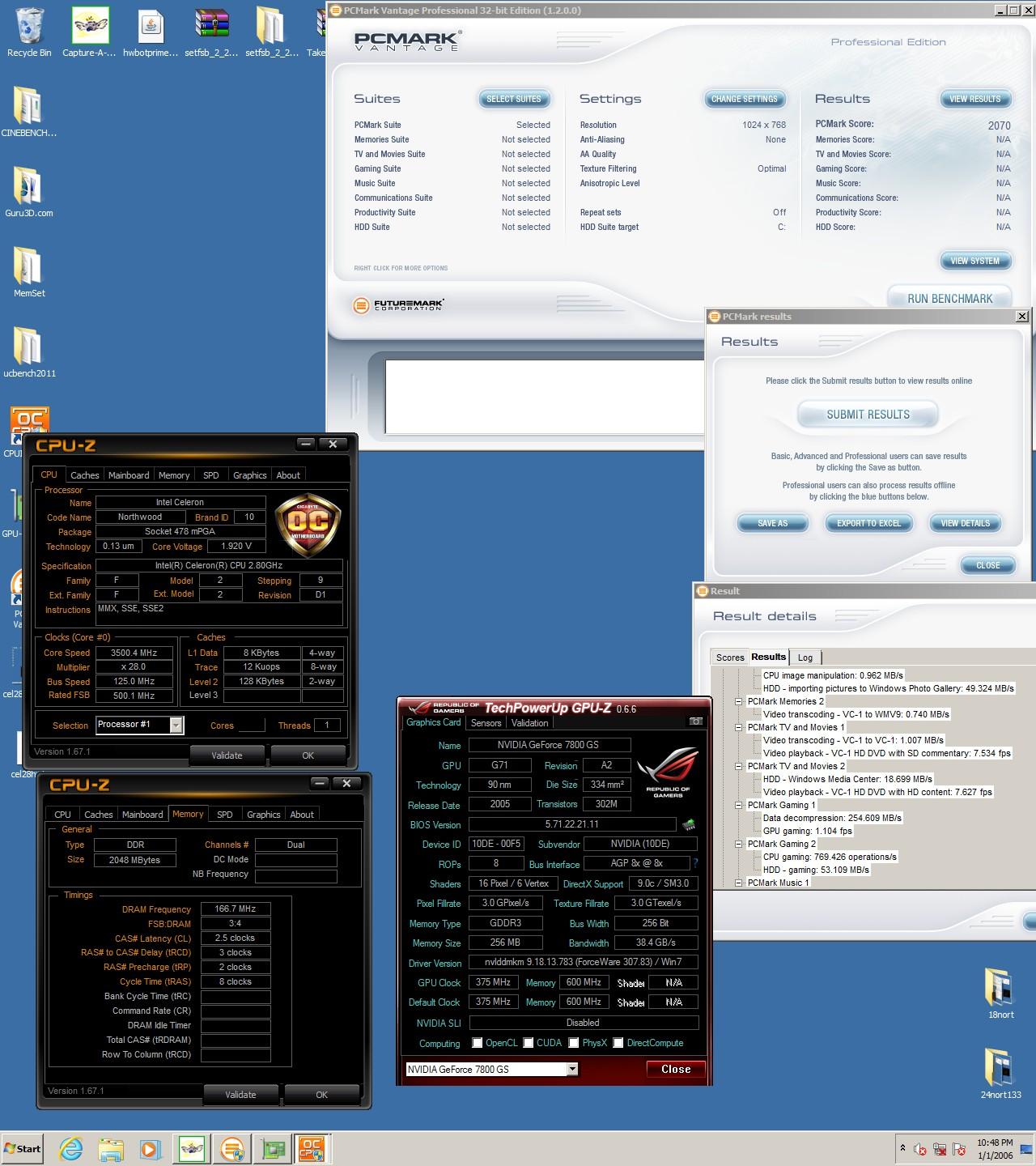Screen dimensions: 1036x1166
Task: Open the Processor #1 selection dropdown
Action: [x=176, y=725]
